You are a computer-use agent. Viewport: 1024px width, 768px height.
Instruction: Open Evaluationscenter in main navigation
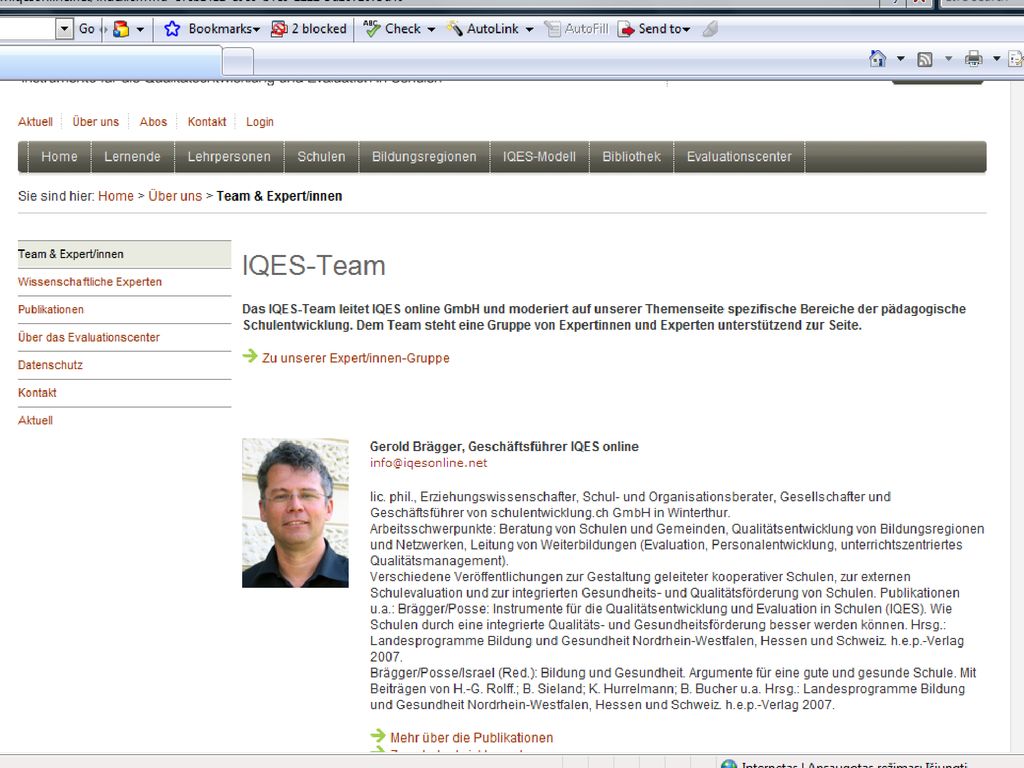pyautogui.click(x=739, y=157)
